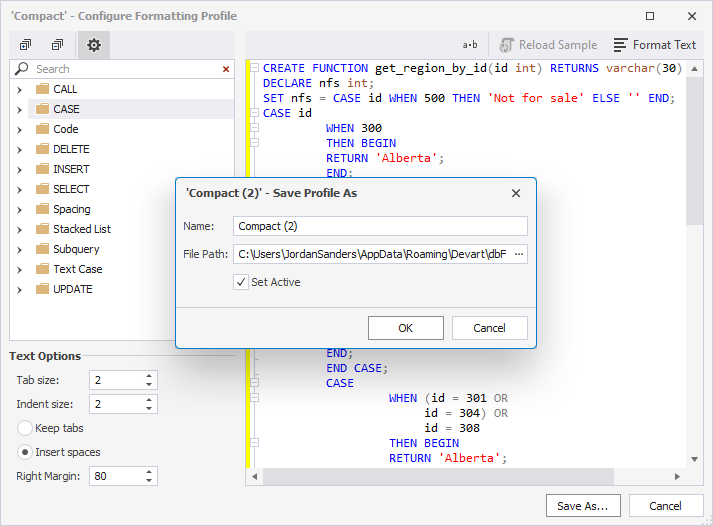Click Format Text in the toolbar
This screenshot has width=713, height=526.
(655, 45)
